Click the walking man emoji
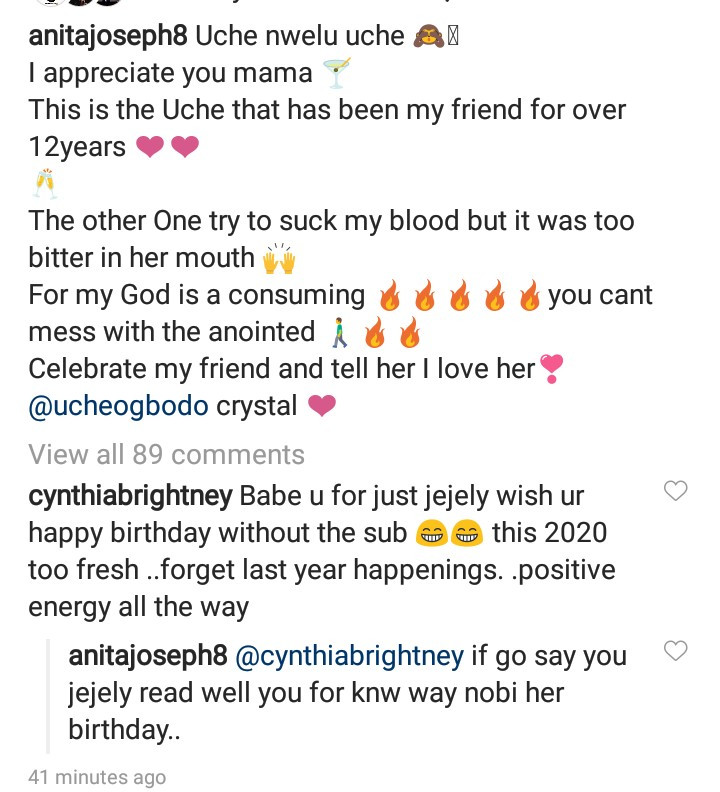 click(336, 333)
